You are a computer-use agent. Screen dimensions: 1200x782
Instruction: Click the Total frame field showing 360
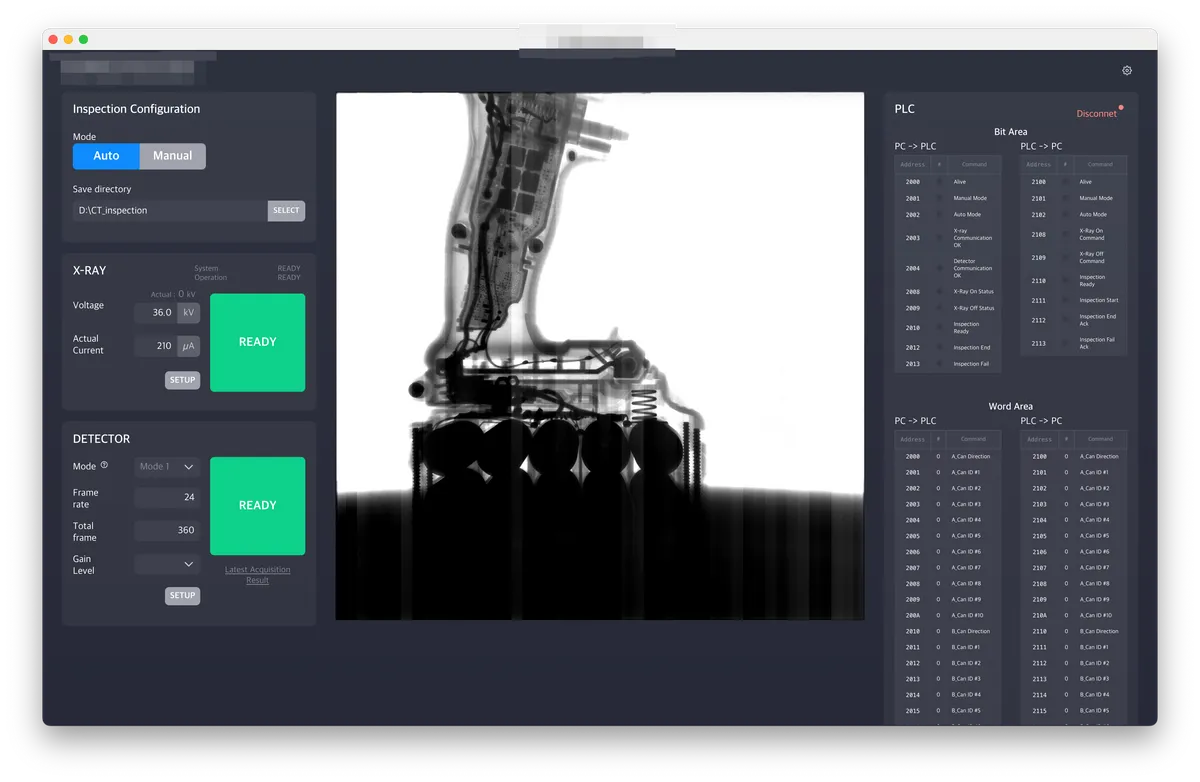tap(167, 530)
